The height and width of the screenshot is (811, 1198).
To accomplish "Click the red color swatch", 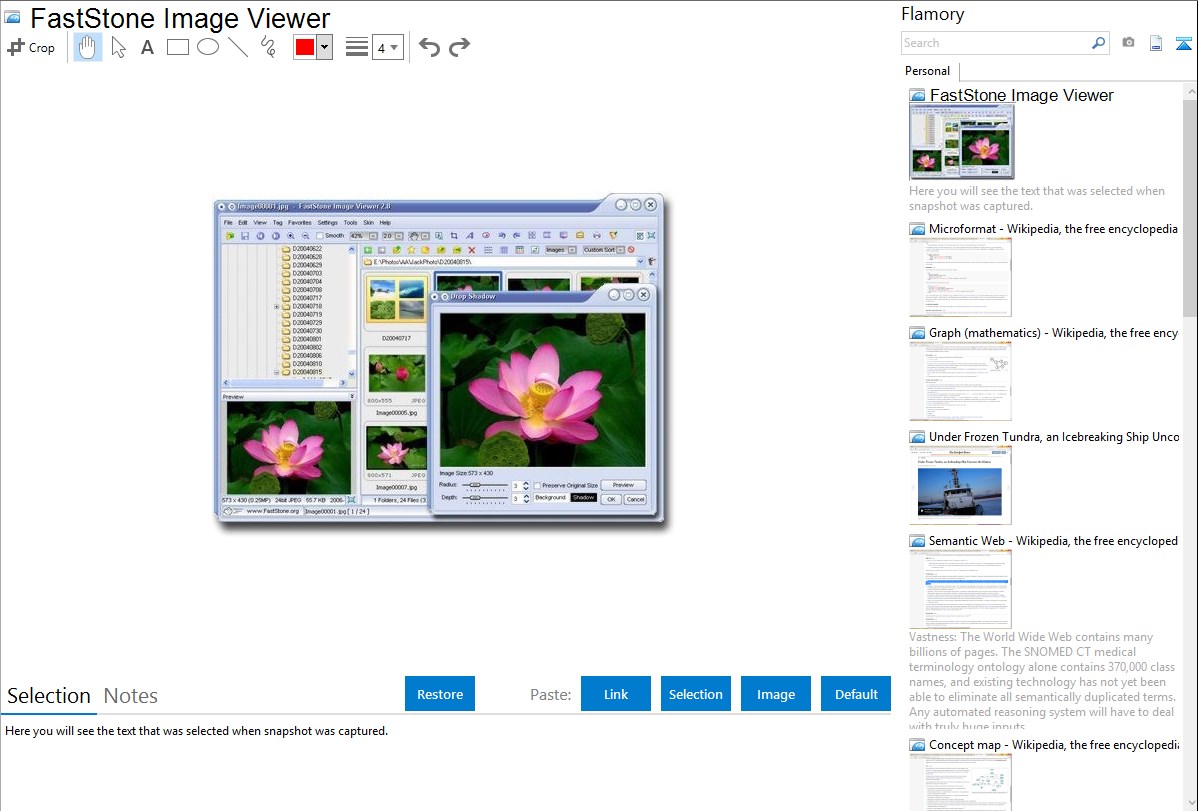I will click(x=305, y=47).
